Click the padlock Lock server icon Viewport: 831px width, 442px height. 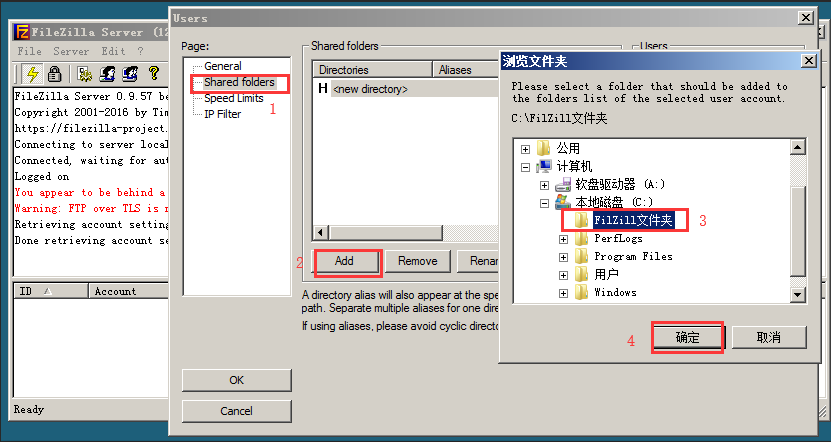click(54, 74)
